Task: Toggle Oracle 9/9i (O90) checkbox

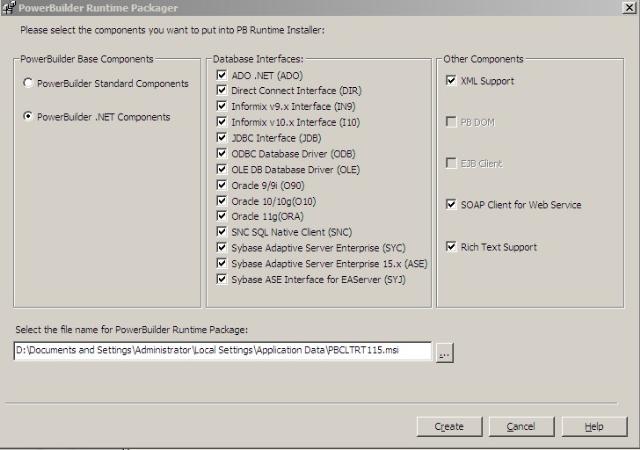Action: (222, 185)
